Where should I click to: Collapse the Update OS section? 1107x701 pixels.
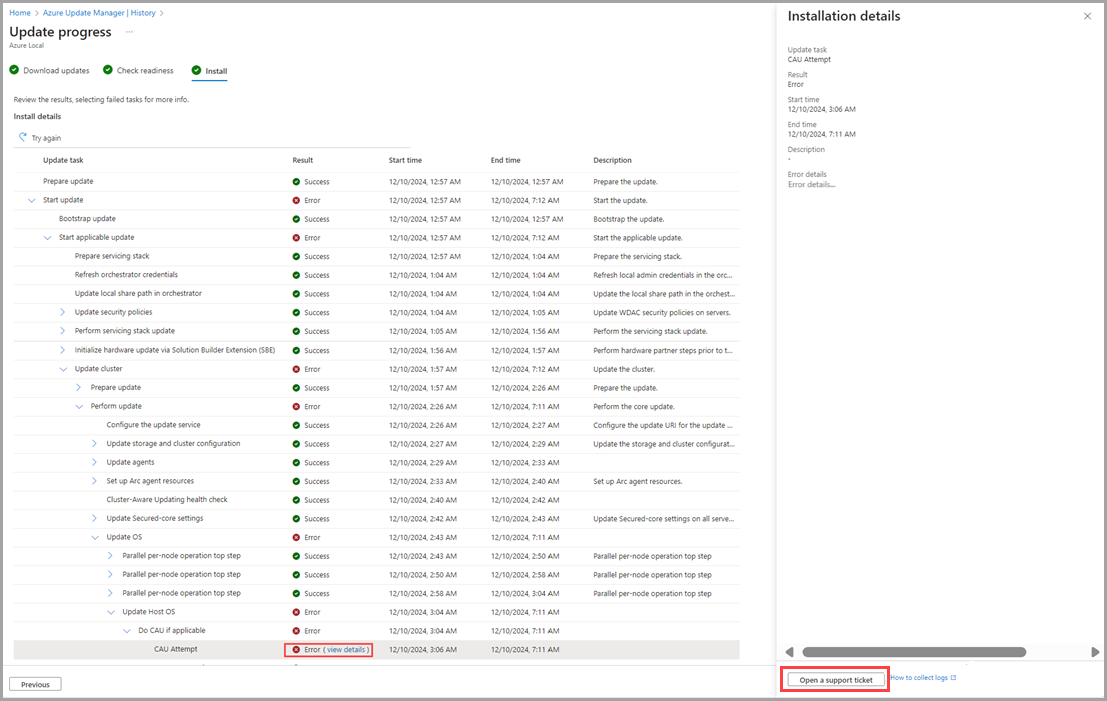coord(94,537)
